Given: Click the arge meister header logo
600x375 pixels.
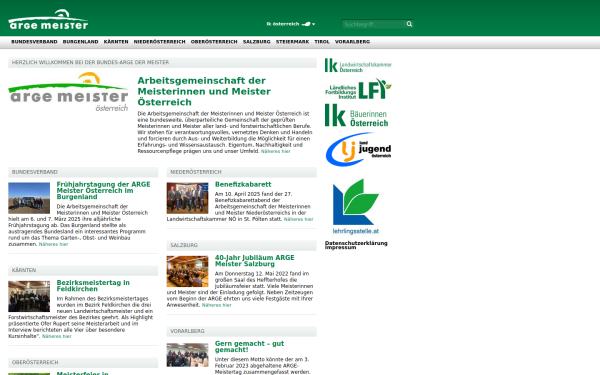Looking at the screenshot, I should click(48, 20).
